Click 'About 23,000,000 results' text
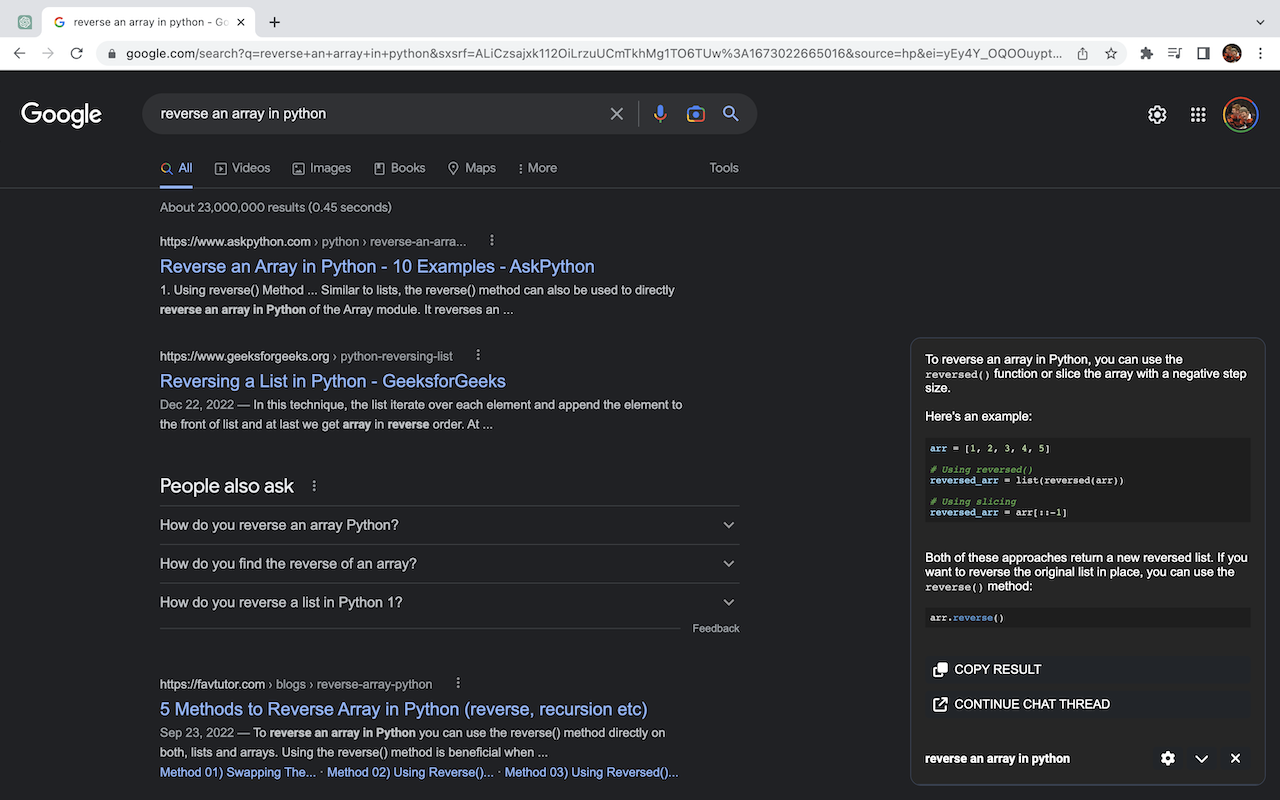 pyautogui.click(x=275, y=208)
